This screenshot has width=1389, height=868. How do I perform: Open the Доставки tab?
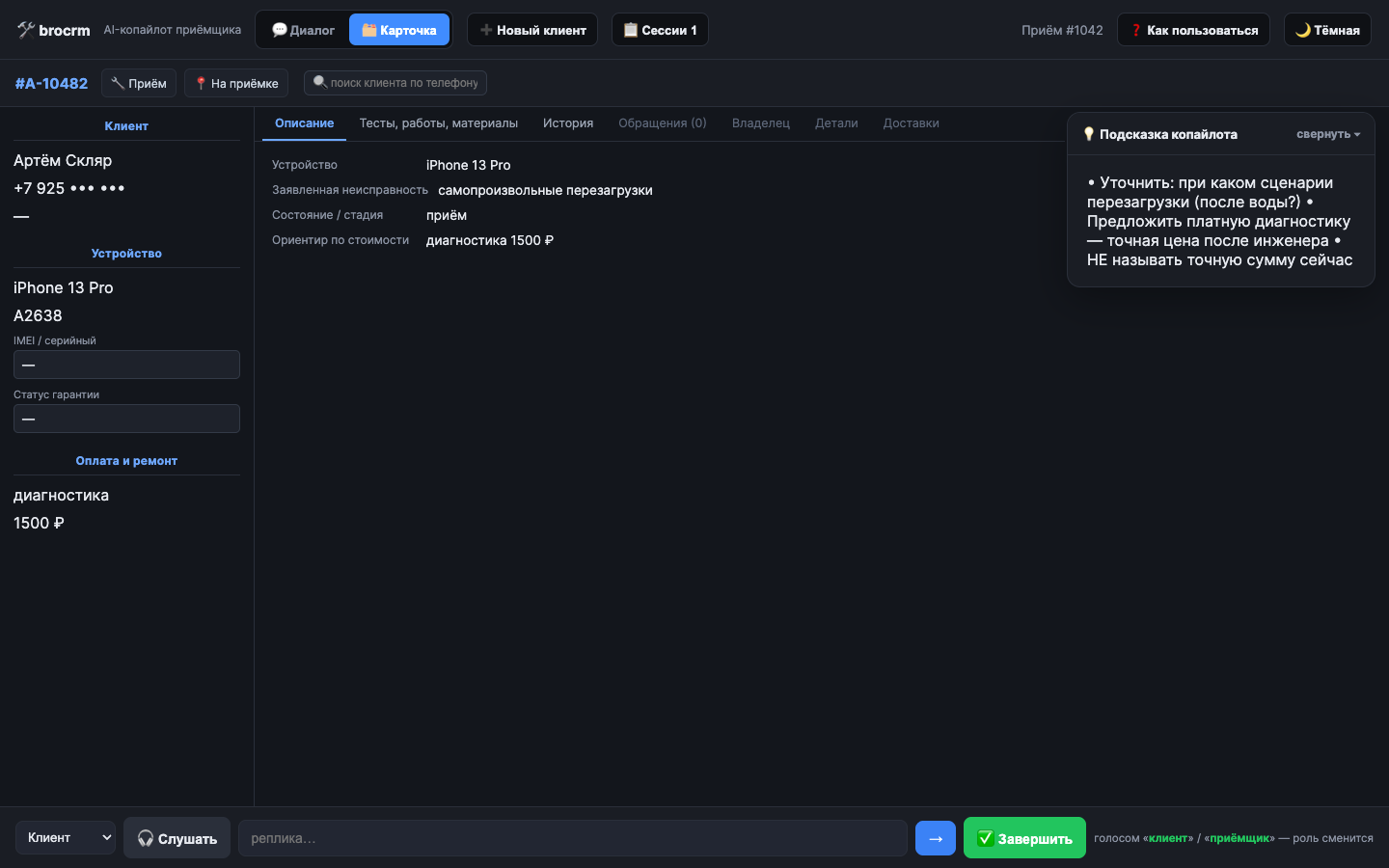(912, 123)
